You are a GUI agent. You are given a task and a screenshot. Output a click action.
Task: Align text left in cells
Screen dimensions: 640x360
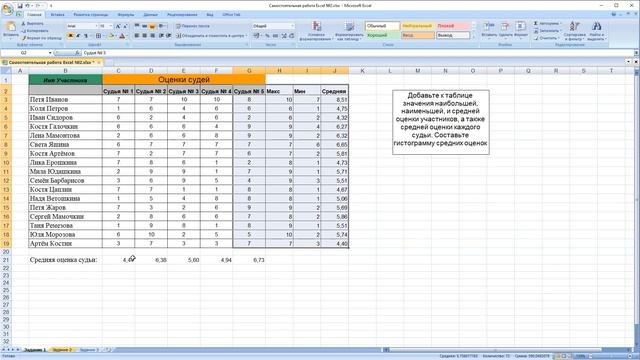coord(137,36)
